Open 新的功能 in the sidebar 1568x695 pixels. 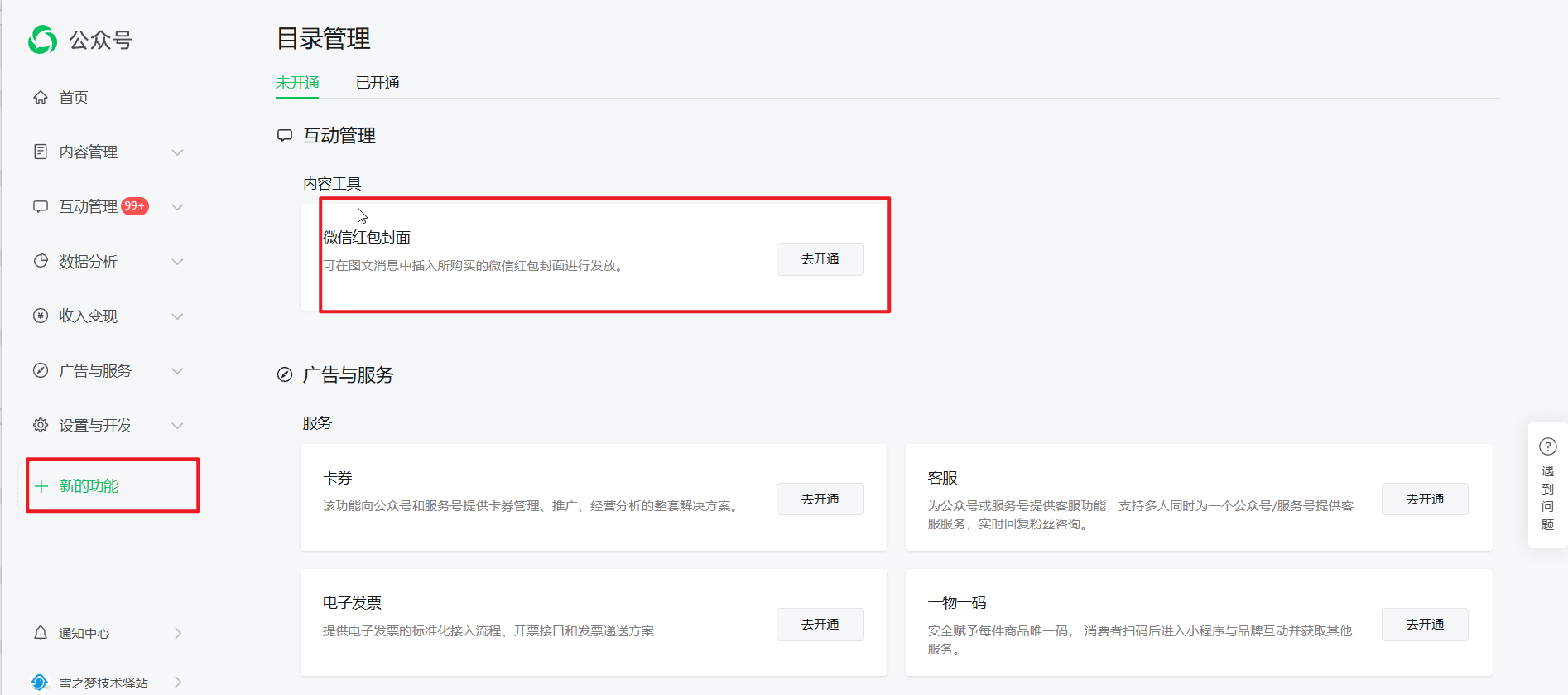89,486
